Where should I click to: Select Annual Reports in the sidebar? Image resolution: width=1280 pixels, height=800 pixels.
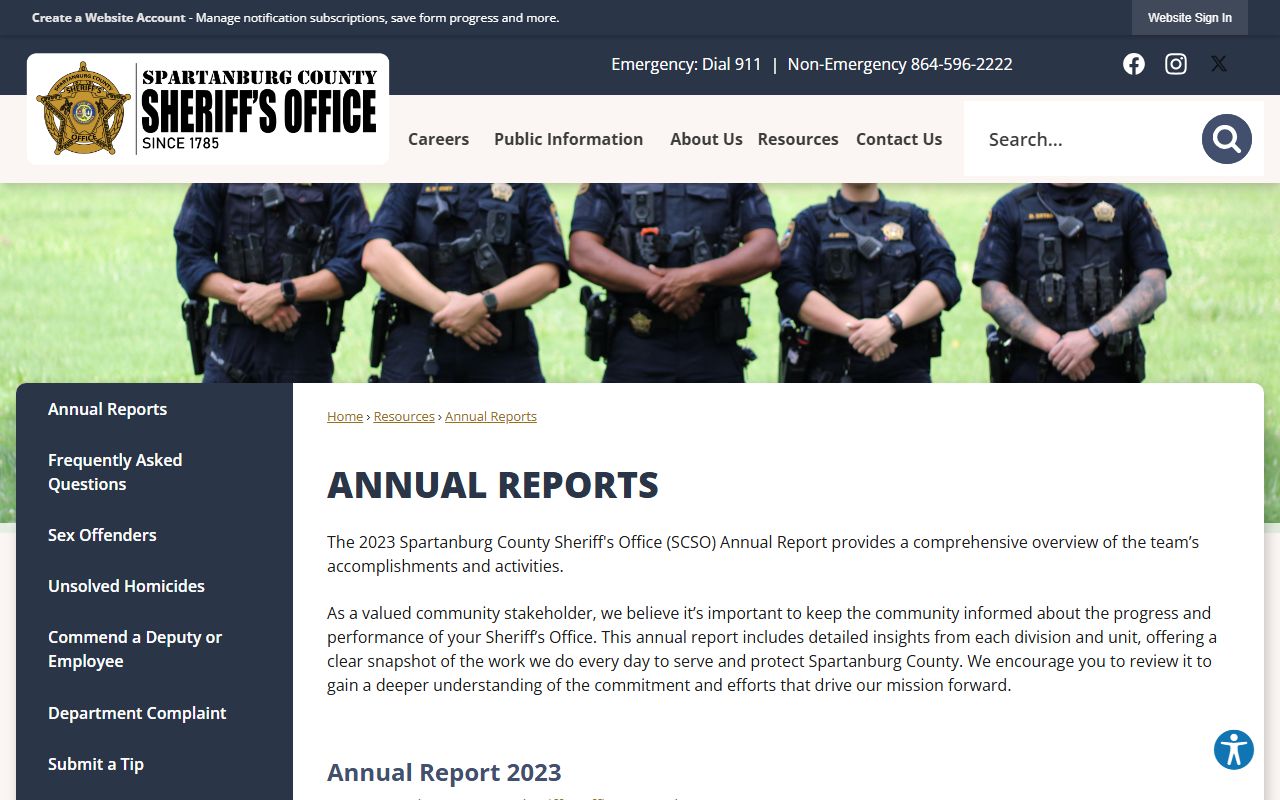(x=107, y=409)
